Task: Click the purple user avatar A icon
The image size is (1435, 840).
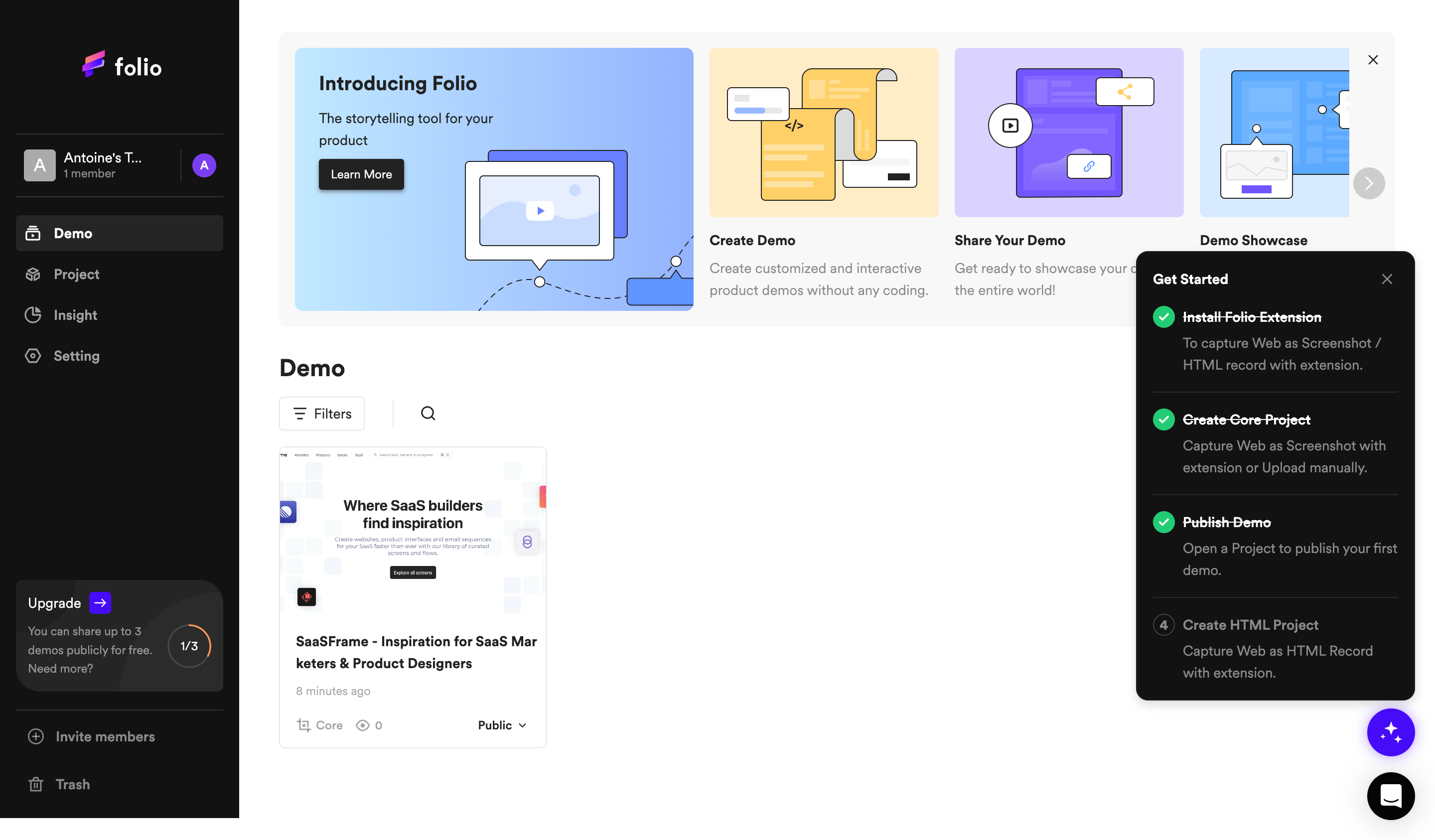Action: click(x=204, y=165)
